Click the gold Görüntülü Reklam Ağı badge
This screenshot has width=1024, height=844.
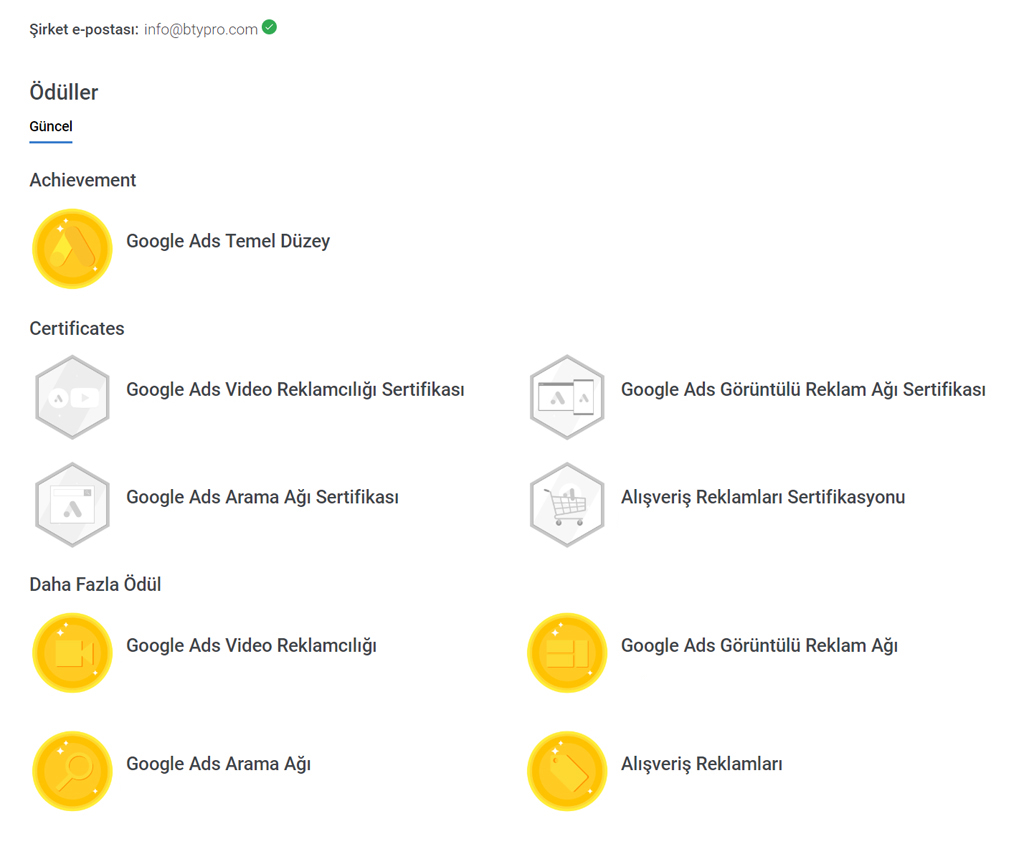click(567, 652)
